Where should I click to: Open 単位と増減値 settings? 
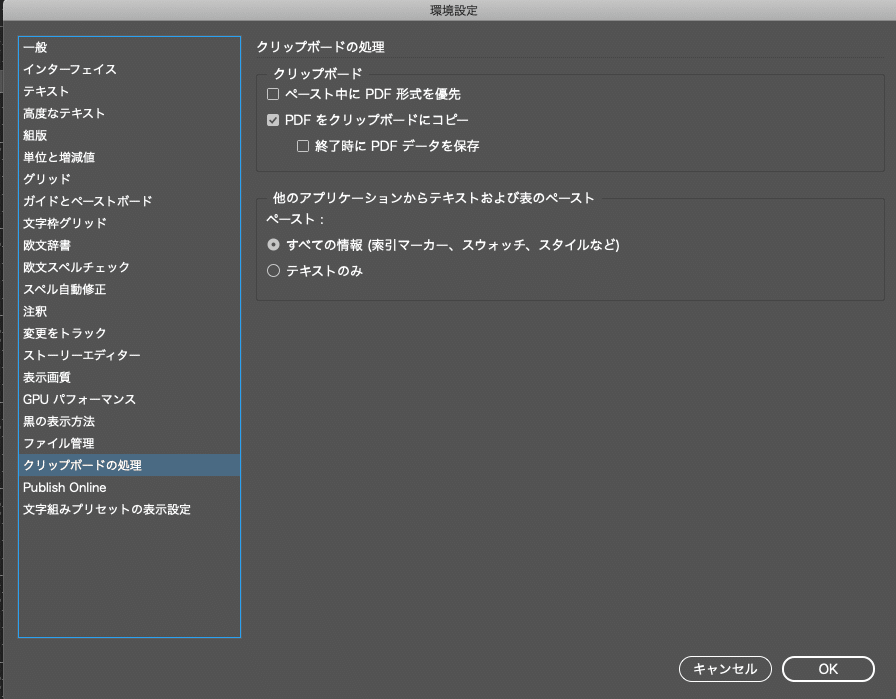click(65, 156)
